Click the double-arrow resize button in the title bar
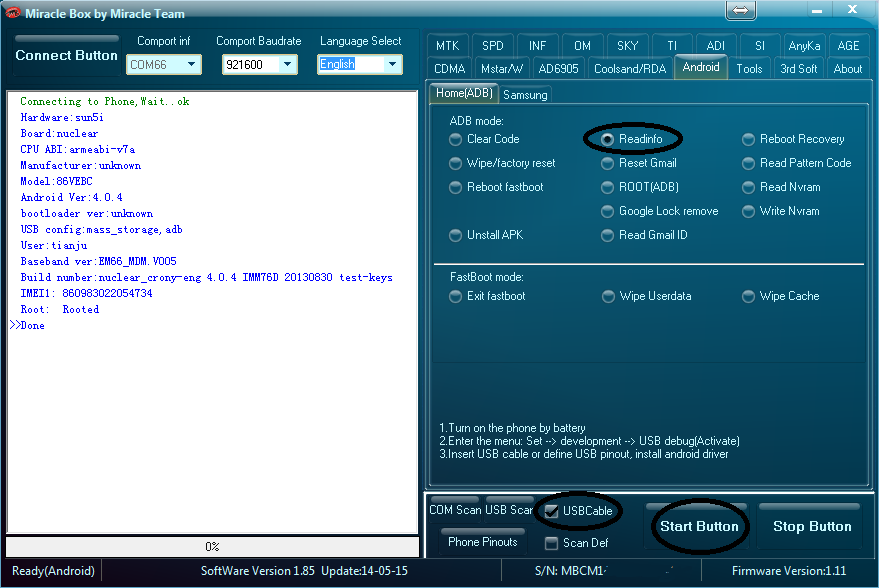Viewport: 879px width, 588px height. tap(740, 11)
